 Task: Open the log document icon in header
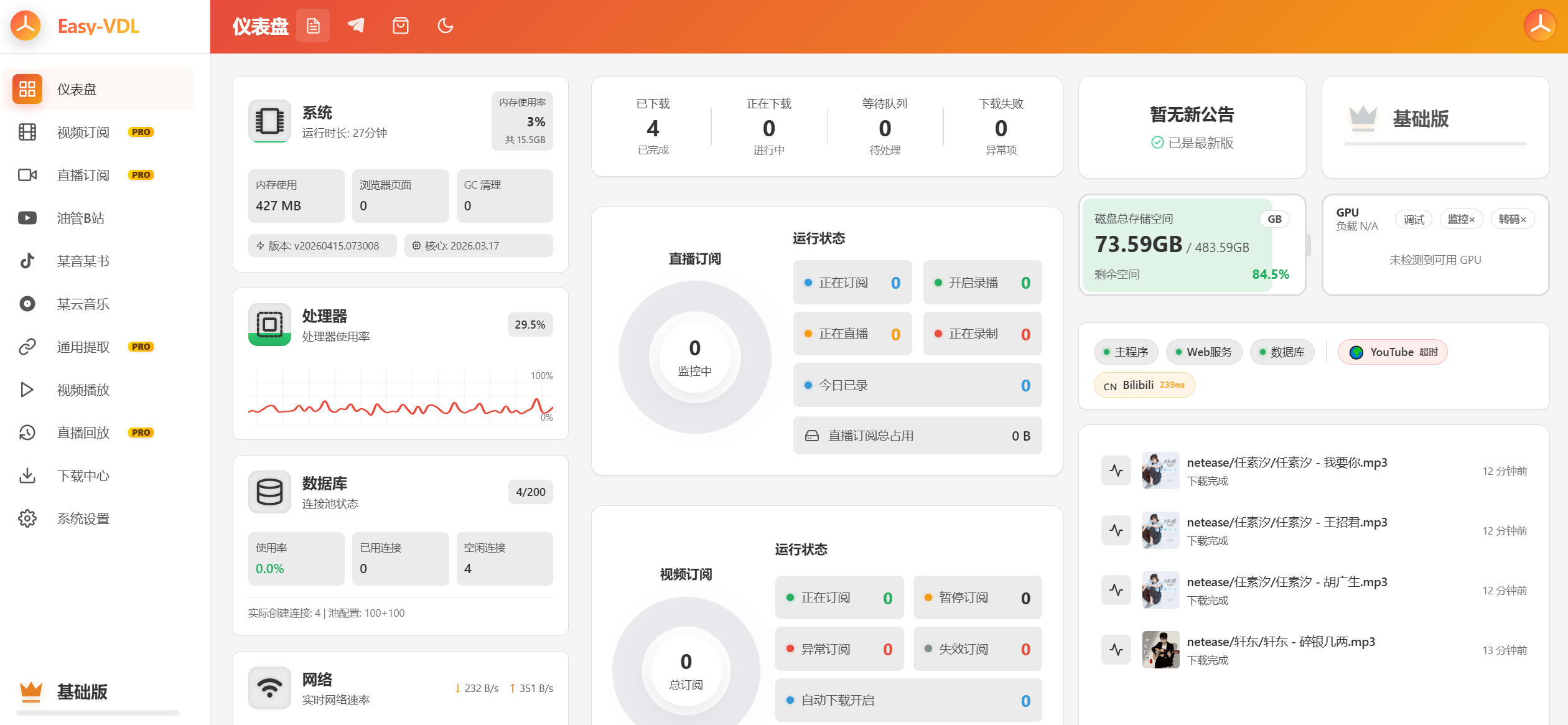(x=313, y=26)
